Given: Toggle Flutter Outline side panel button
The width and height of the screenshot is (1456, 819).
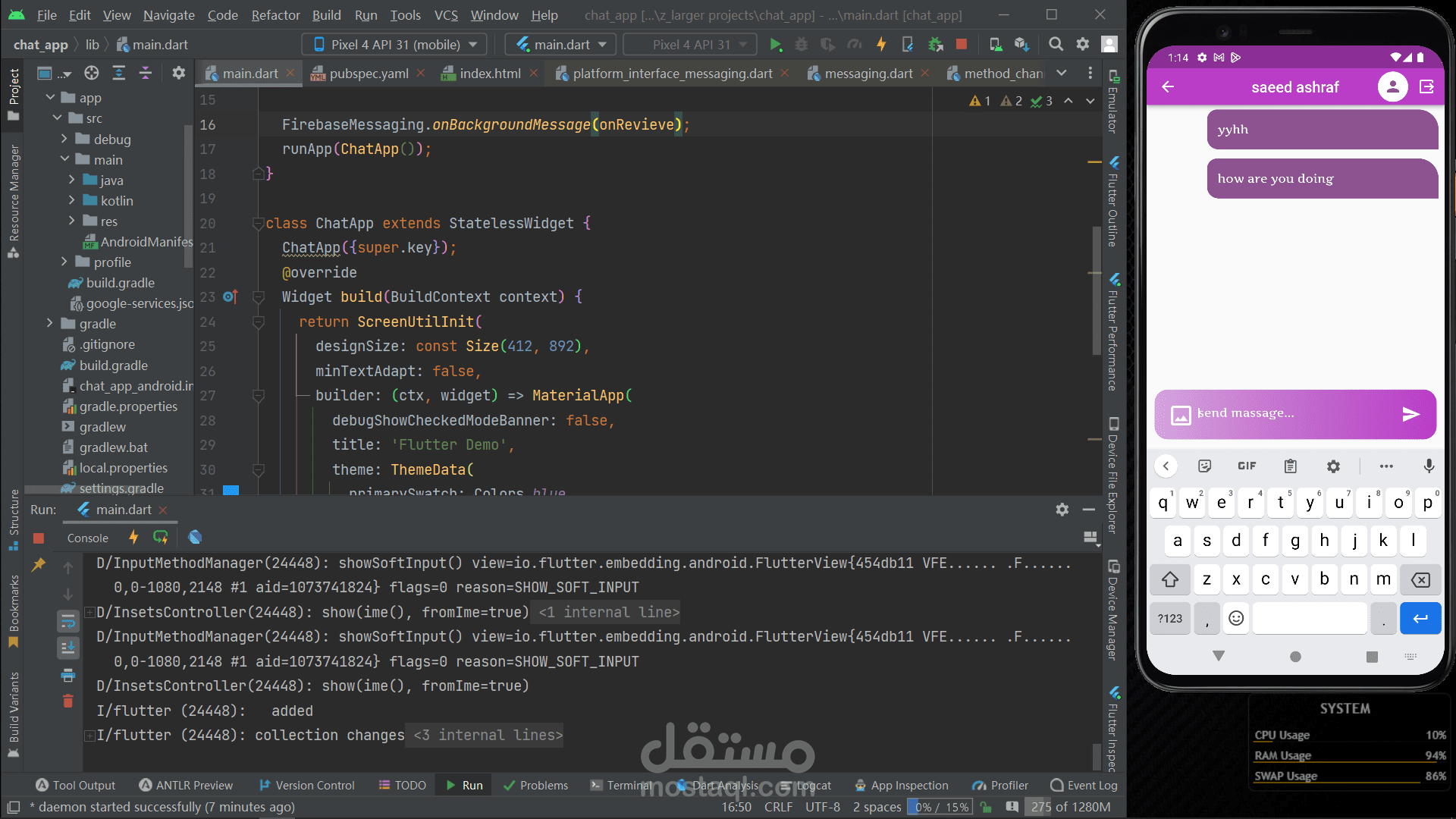Looking at the screenshot, I should tap(1113, 202).
